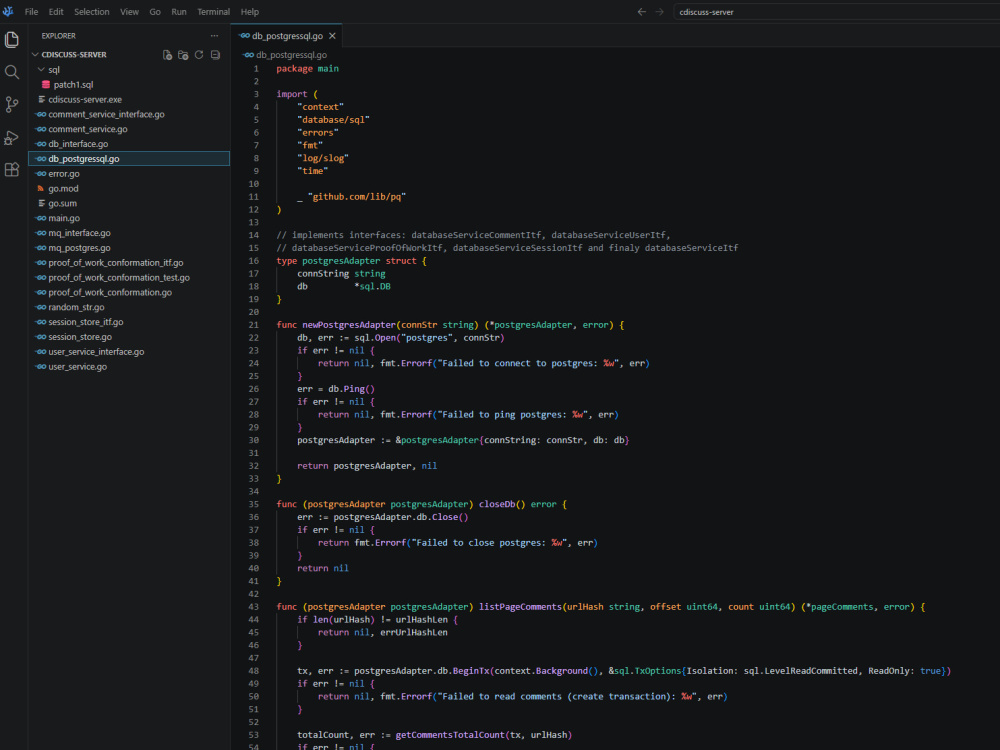The width and height of the screenshot is (1000, 750).
Task: Click db_postgressql.go in the breadcrumb bar
Action: pyautogui.click(x=291, y=55)
